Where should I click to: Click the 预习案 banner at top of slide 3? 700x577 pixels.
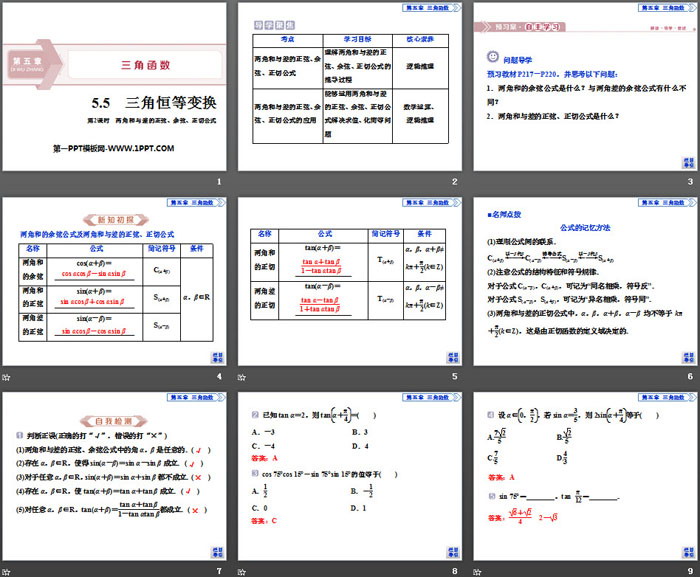[x=520, y=27]
